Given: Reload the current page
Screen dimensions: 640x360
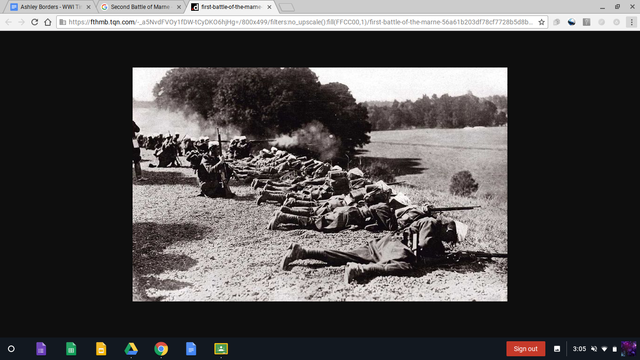Looking at the screenshot, I should (35, 22).
